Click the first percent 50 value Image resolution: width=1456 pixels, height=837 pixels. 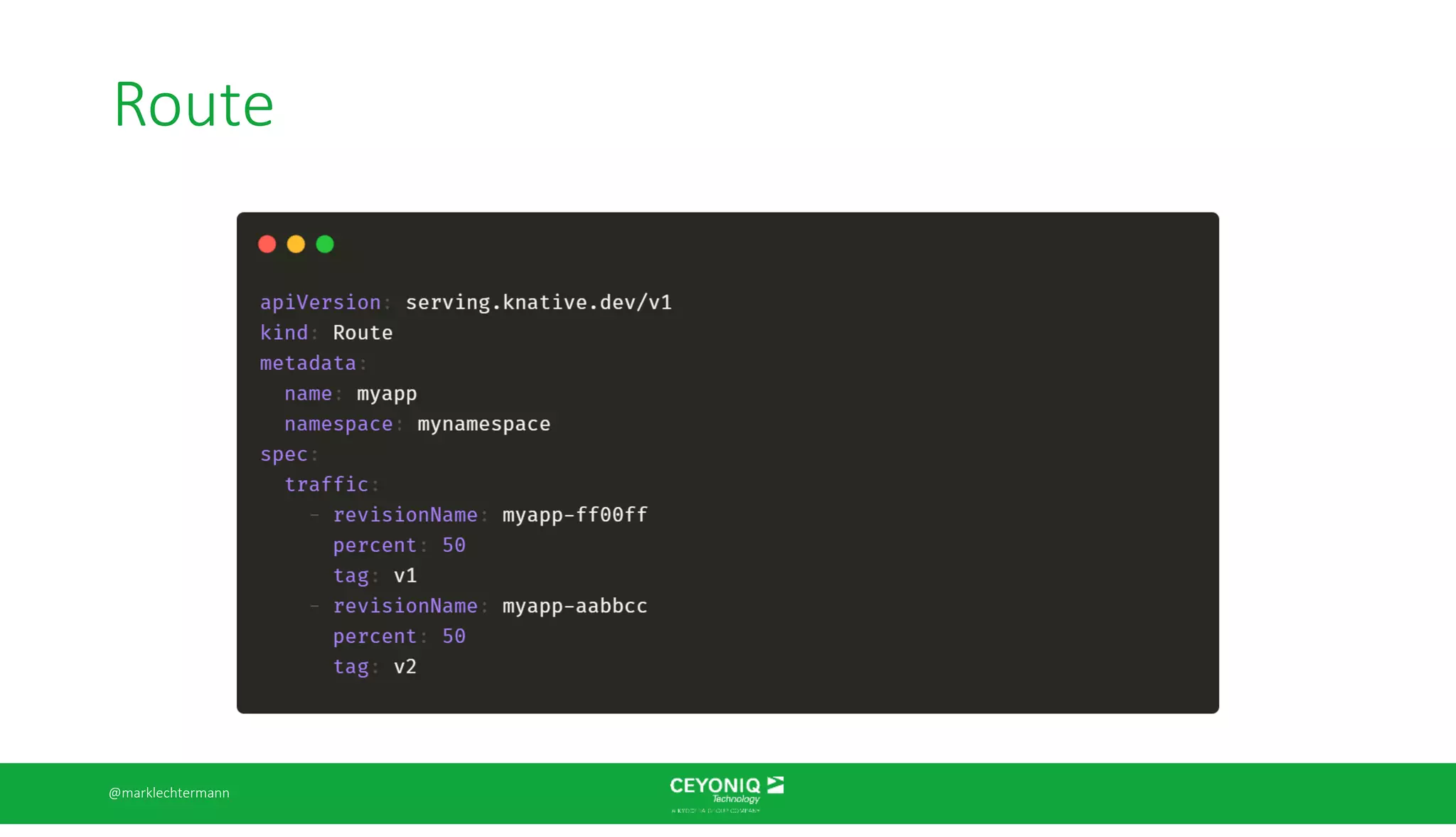pos(454,545)
